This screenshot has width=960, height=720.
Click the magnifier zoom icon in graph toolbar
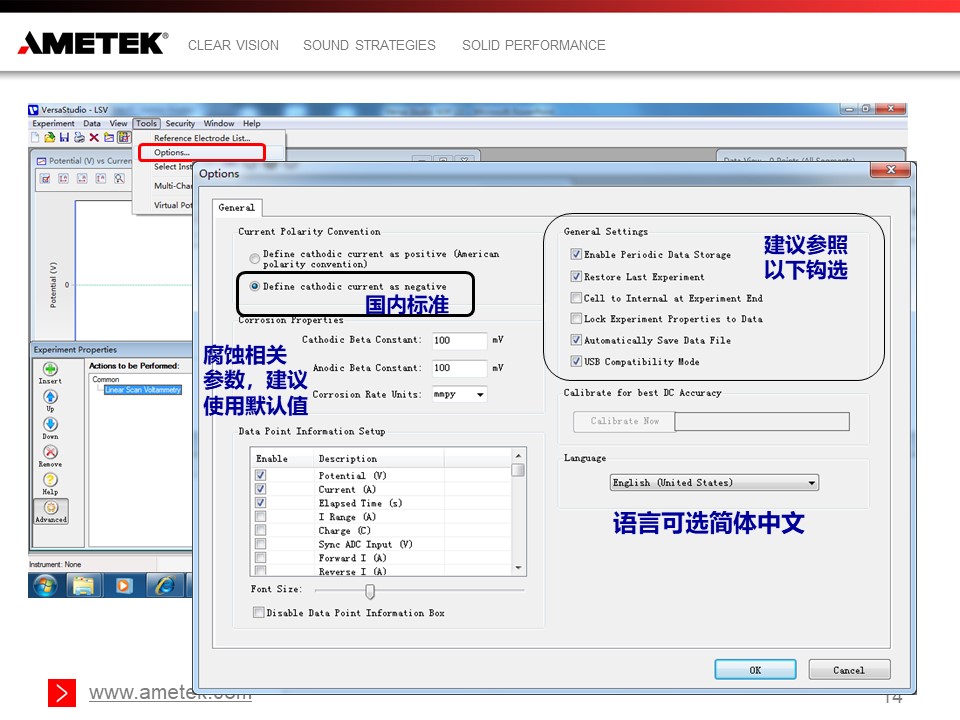[x=119, y=179]
